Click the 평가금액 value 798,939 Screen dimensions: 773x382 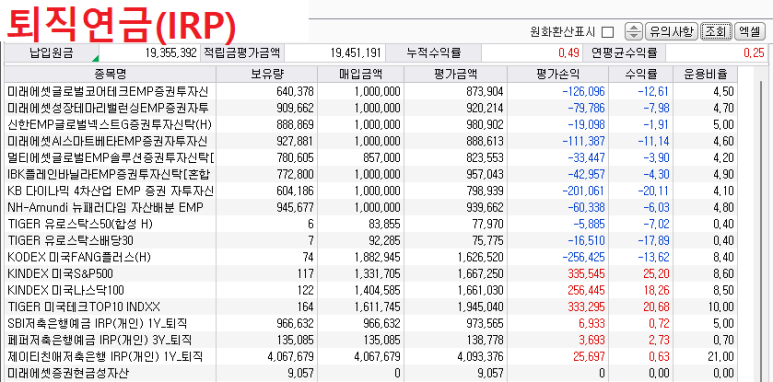click(x=484, y=191)
